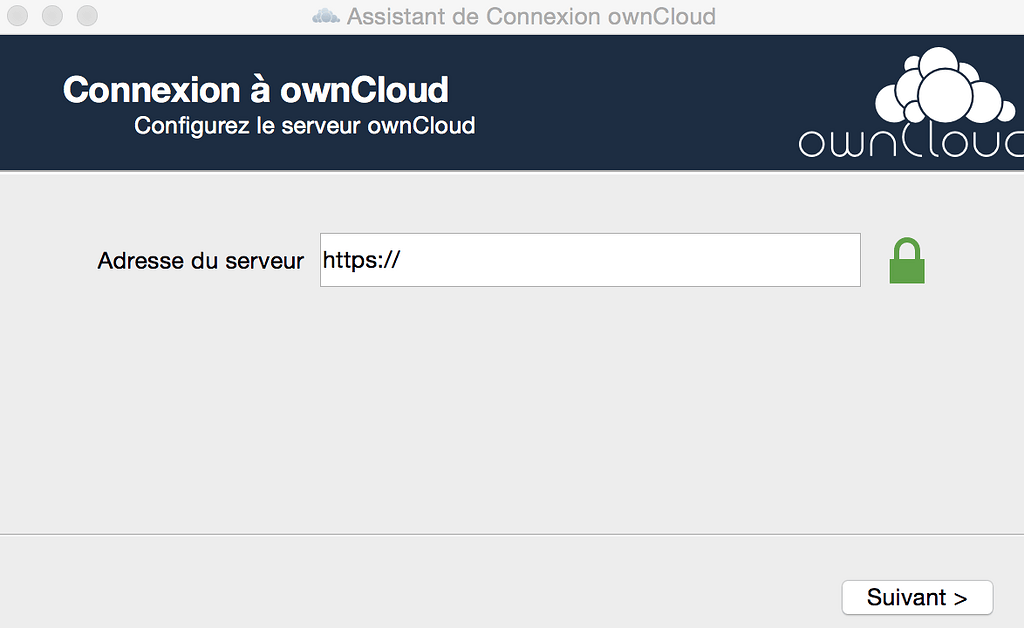Click the 'Assistant de Connexion ownCloud' window title
The image size is (1024, 628).
click(532, 16)
